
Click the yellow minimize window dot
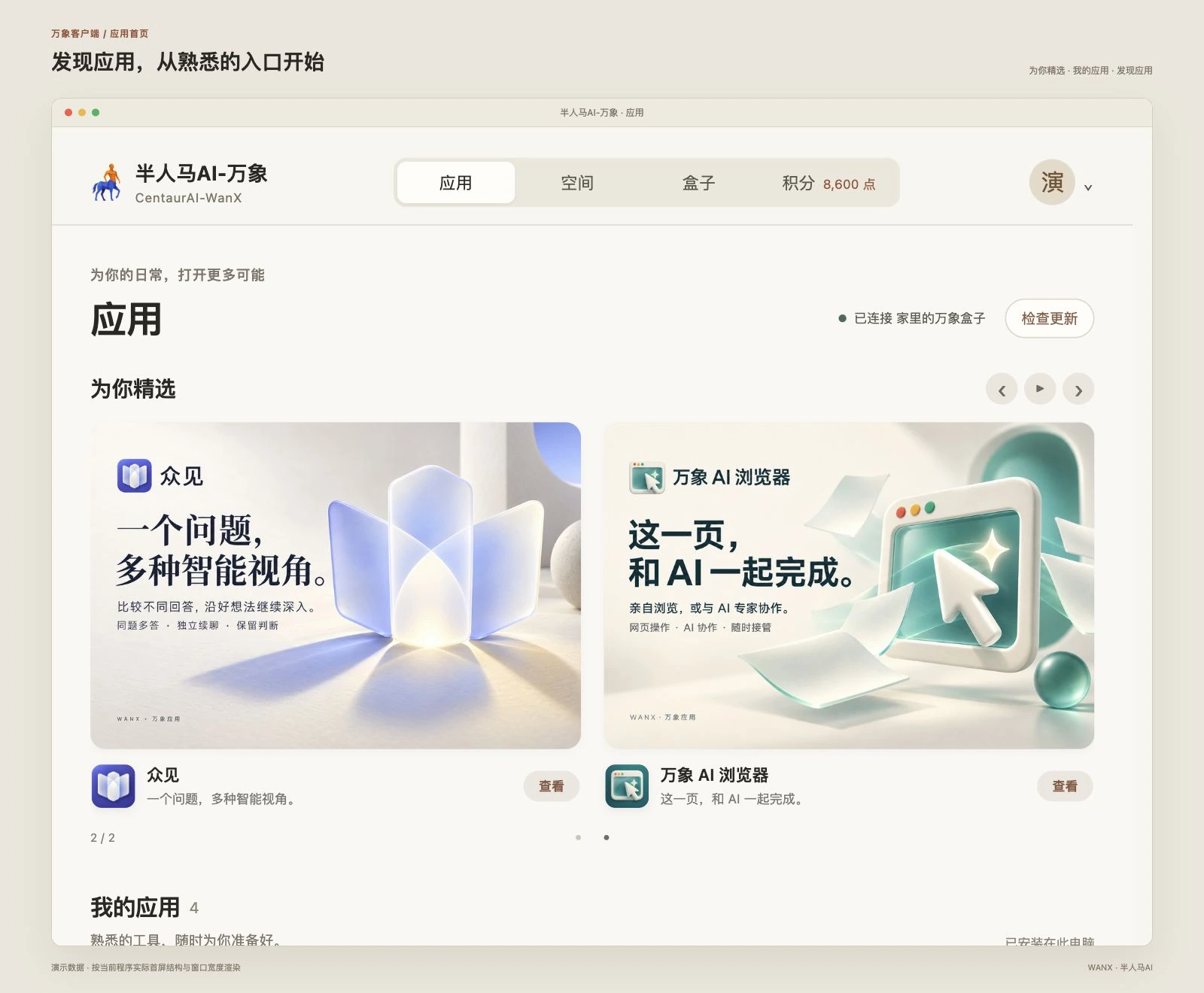[x=82, y=112]
